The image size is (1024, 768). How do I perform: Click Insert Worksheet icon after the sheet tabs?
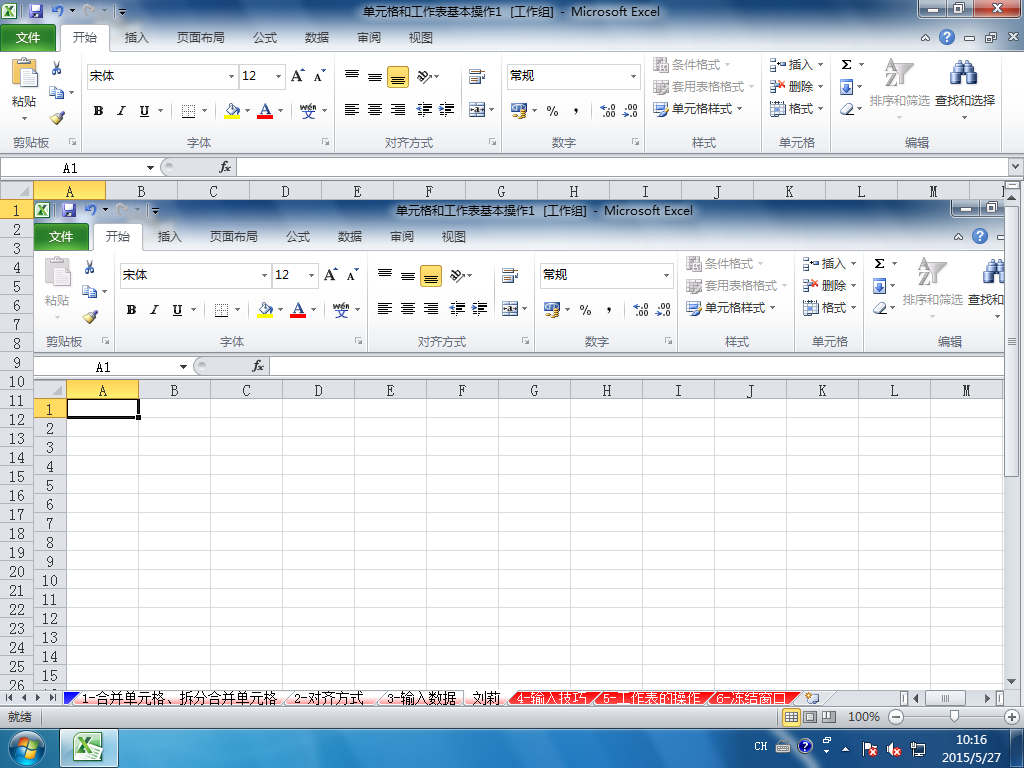pos(812,698)
